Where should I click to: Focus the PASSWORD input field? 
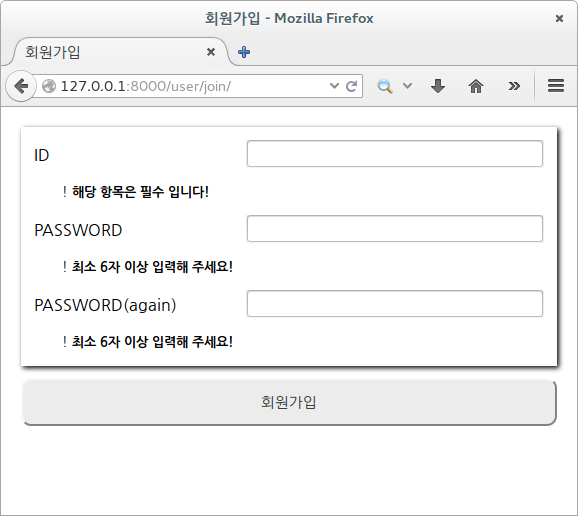[x=395, y=229]
